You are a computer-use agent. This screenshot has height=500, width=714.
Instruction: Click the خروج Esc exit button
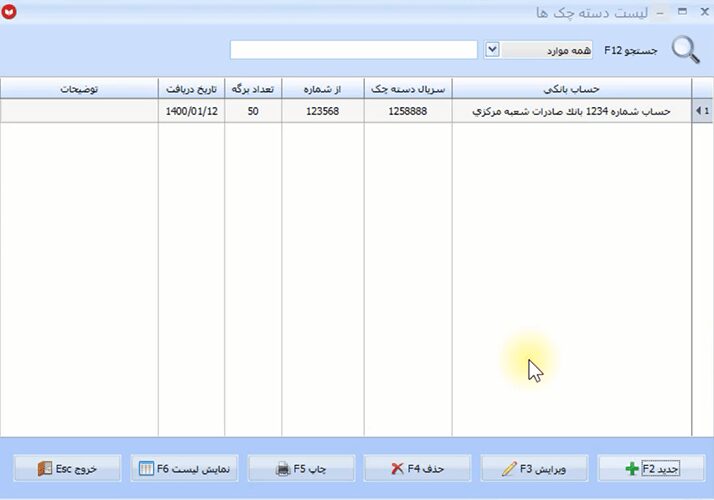(x=67, y=468)
